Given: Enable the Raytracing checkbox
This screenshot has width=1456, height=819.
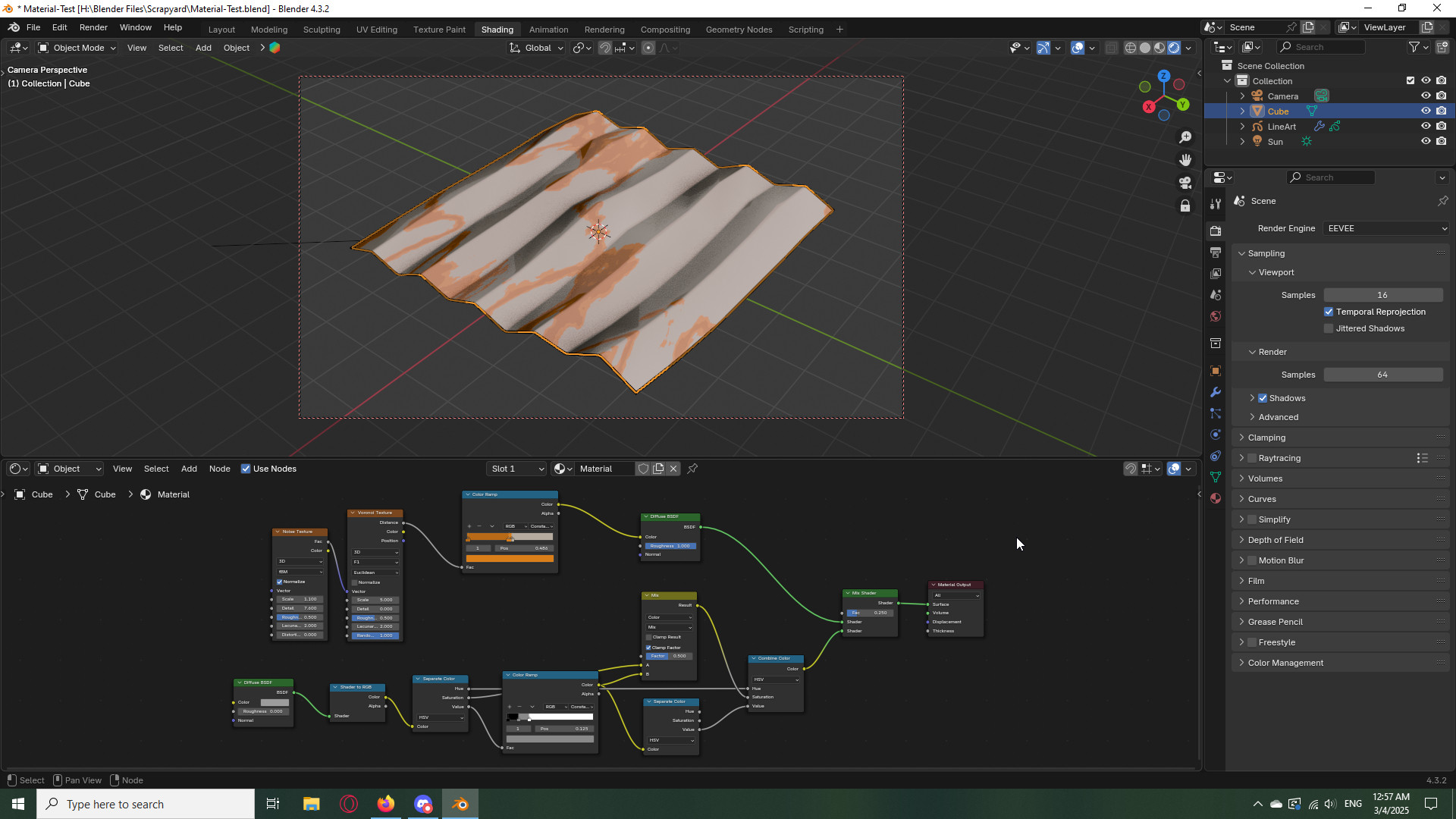Looking at the screenshot, I should 1252,458.
